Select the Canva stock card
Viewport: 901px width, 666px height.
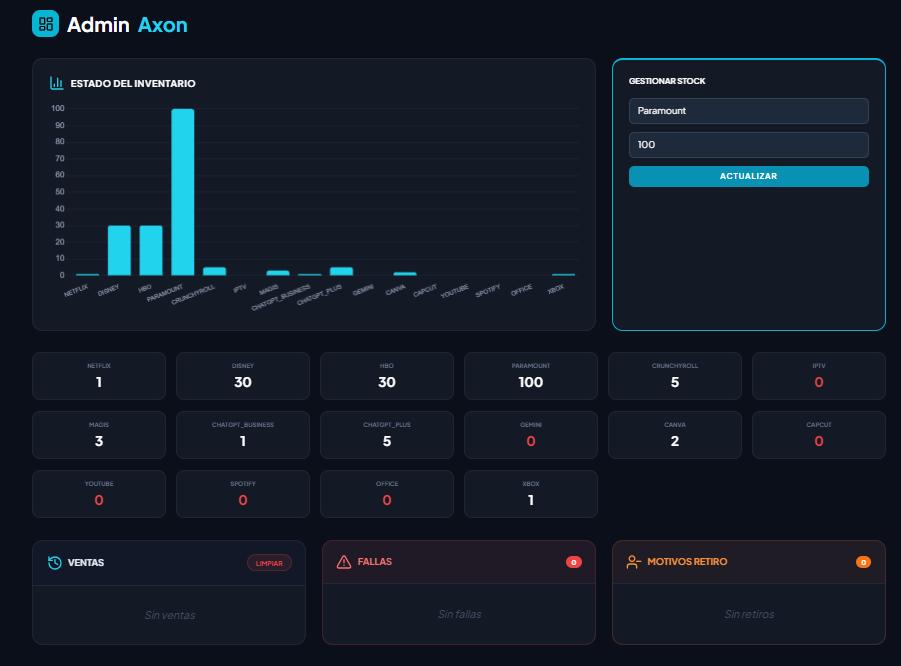point(675,435)
